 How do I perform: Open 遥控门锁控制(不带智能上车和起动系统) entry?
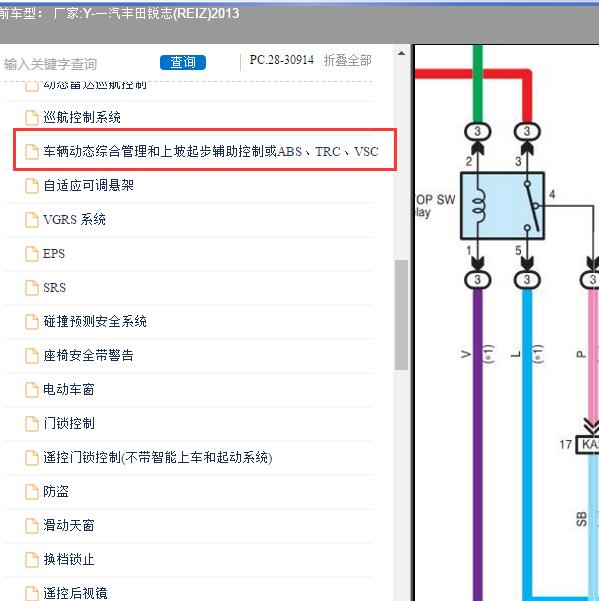pos(158,457)
